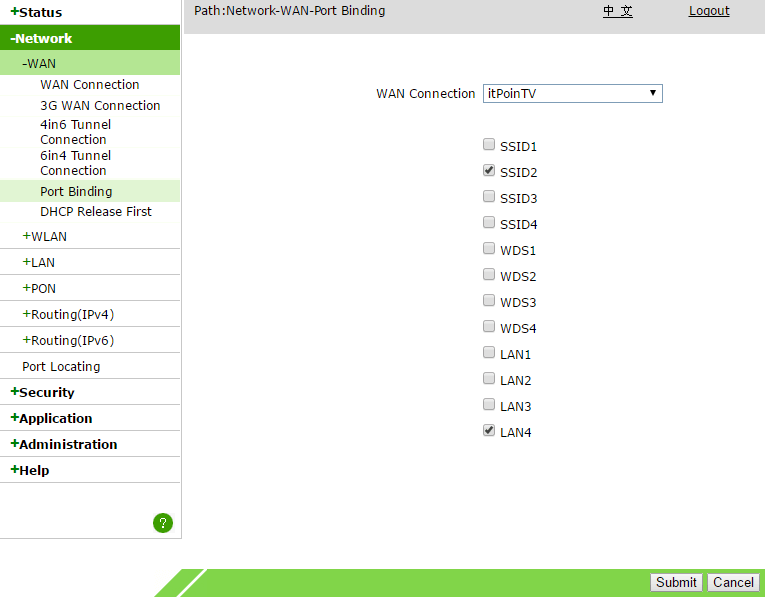Toggle the WDS4 checkbox

(x=489, y=326)
